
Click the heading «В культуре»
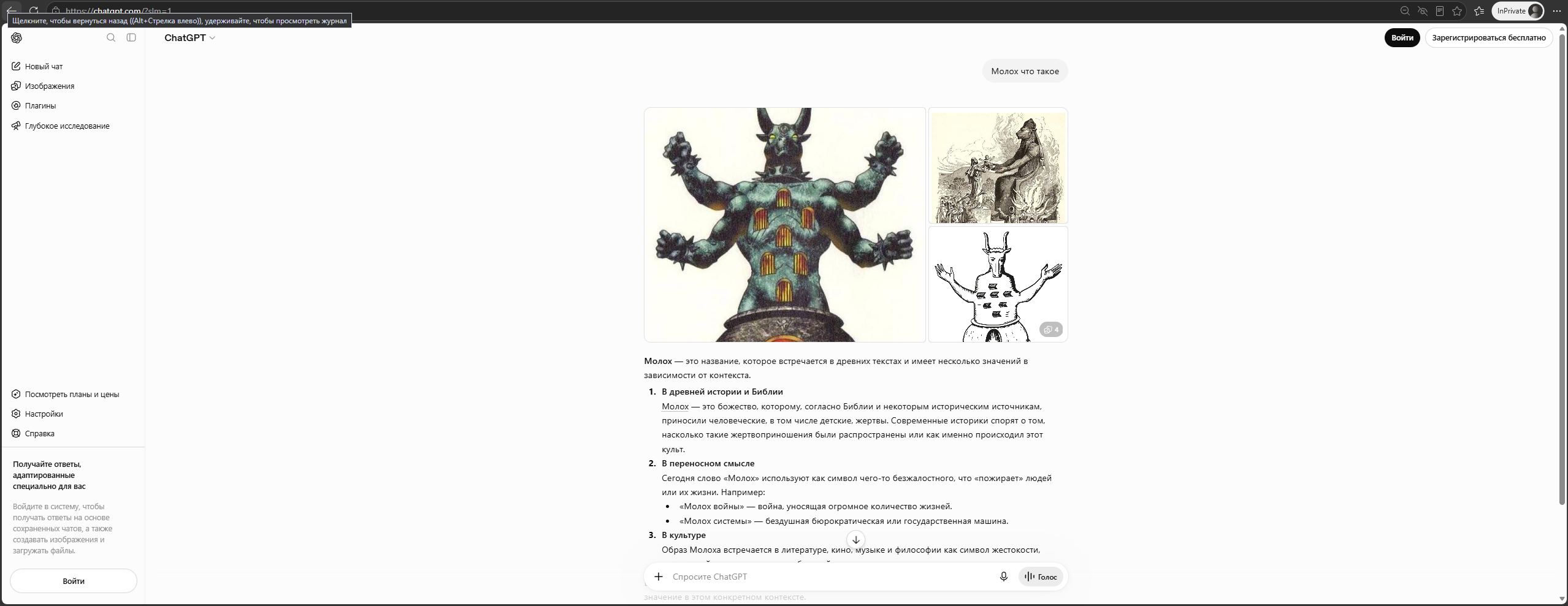point(684,535)
